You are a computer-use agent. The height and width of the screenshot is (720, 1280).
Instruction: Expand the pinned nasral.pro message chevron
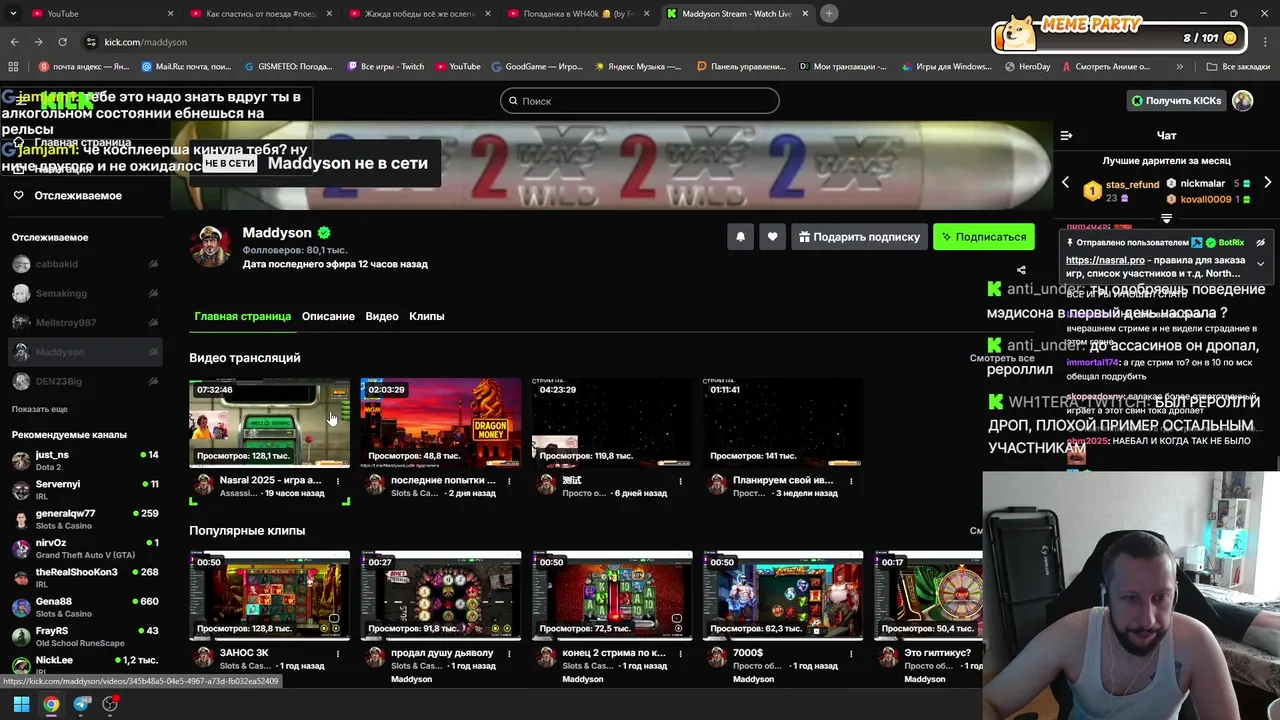tap(1260, 264)
